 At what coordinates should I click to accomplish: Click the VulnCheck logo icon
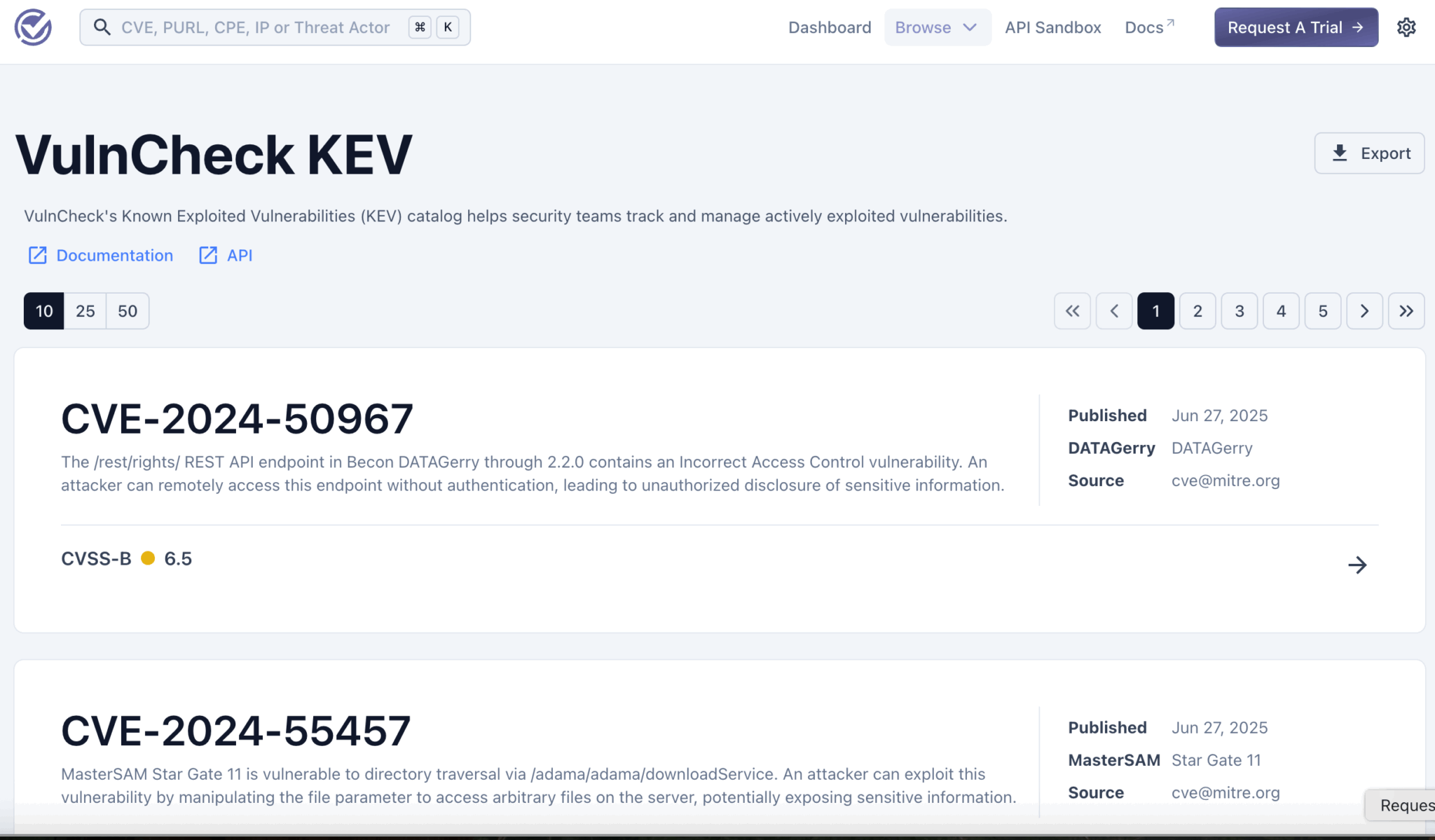(x=33, y=27)
